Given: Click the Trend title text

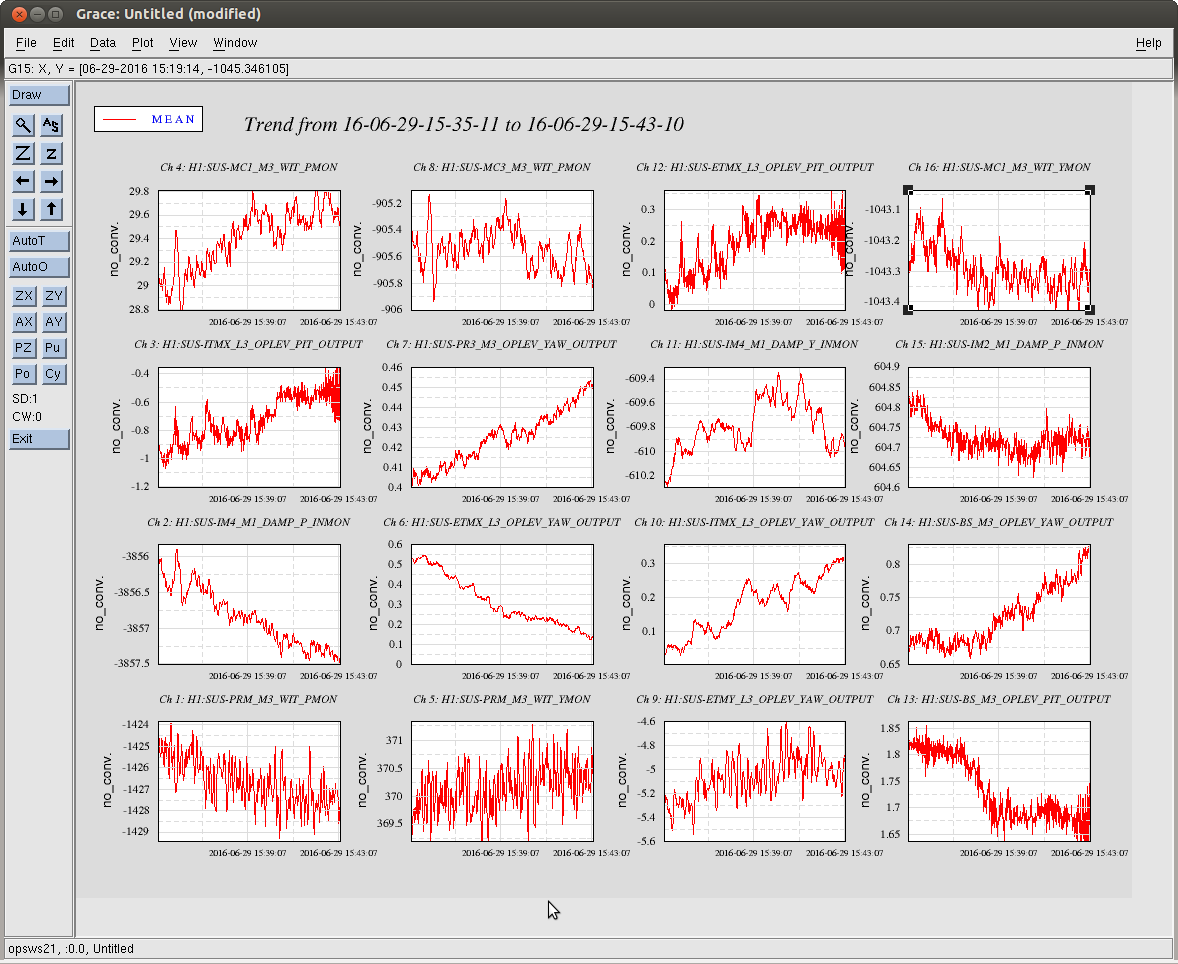Looking at the screenshot, I should (464, 124).
